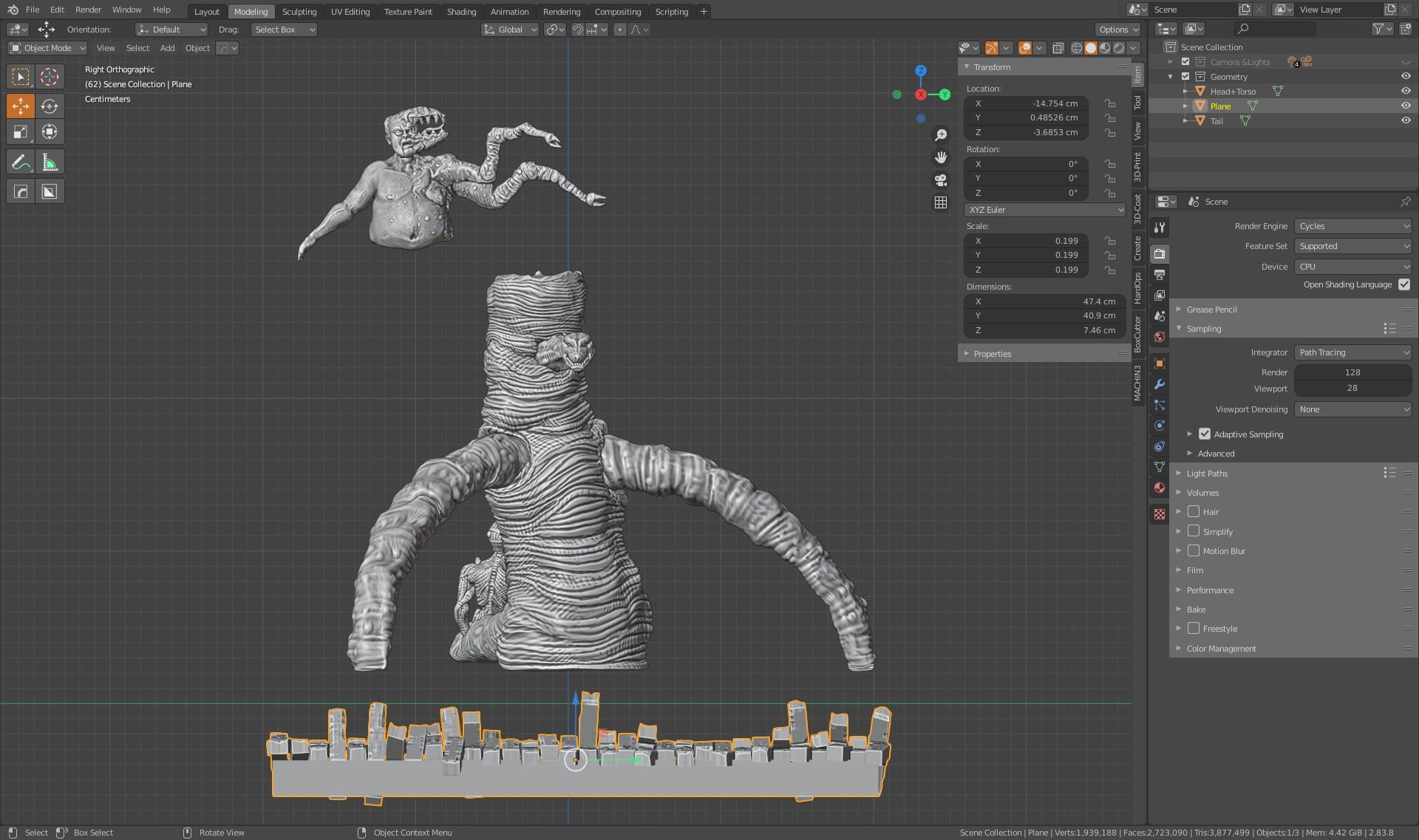Select the Rotate tool

point(50,106)
